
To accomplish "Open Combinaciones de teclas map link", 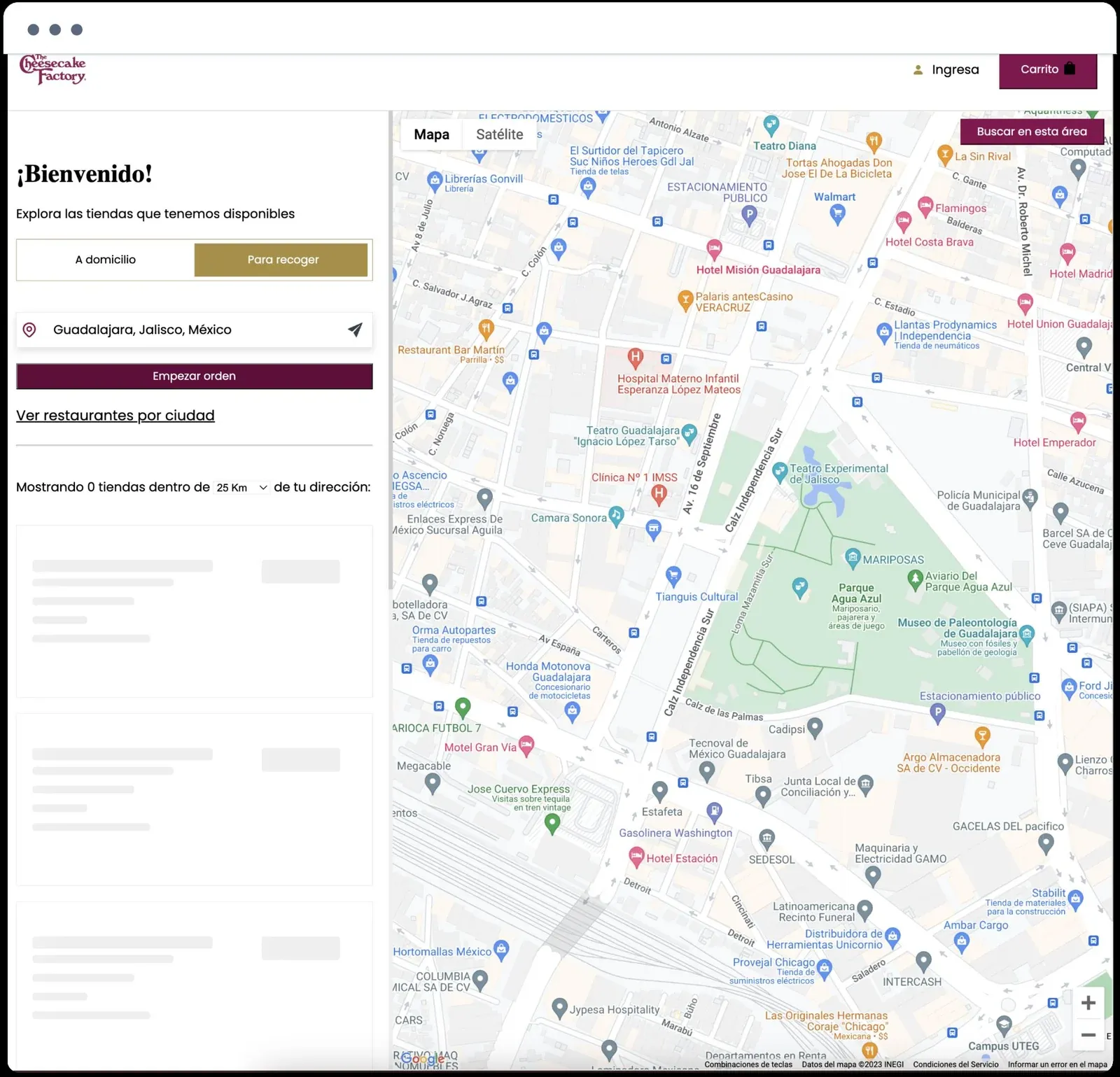I will [748, 1064].
